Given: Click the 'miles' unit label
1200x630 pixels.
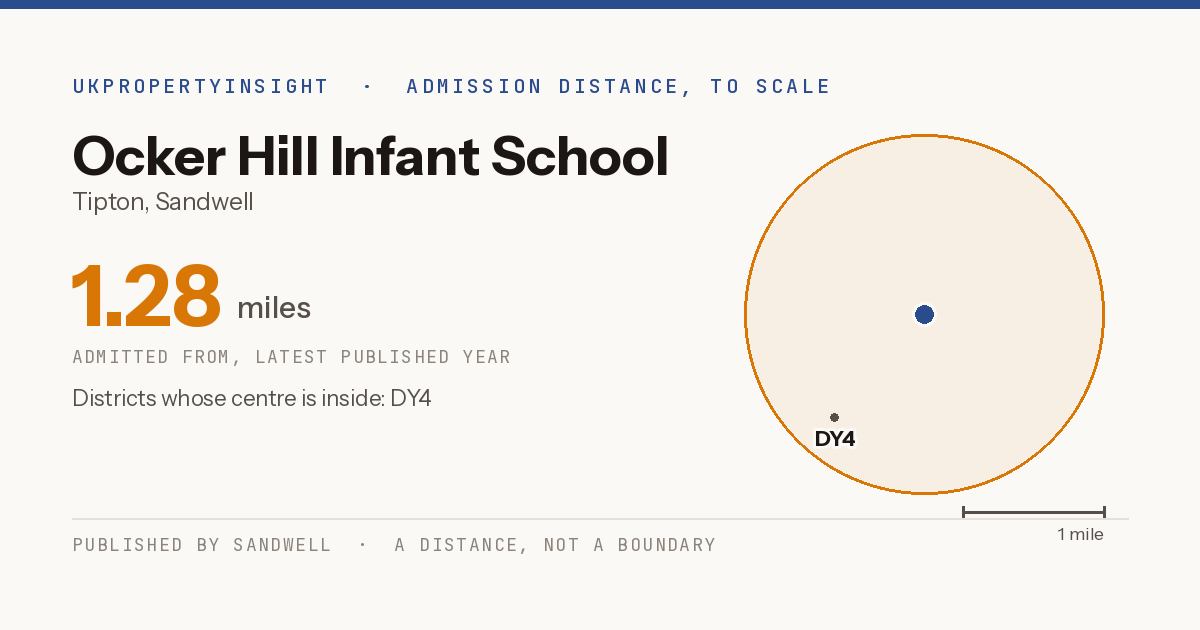Looking at the screenshot, I should pyautogui.click(x=274, y=308).
